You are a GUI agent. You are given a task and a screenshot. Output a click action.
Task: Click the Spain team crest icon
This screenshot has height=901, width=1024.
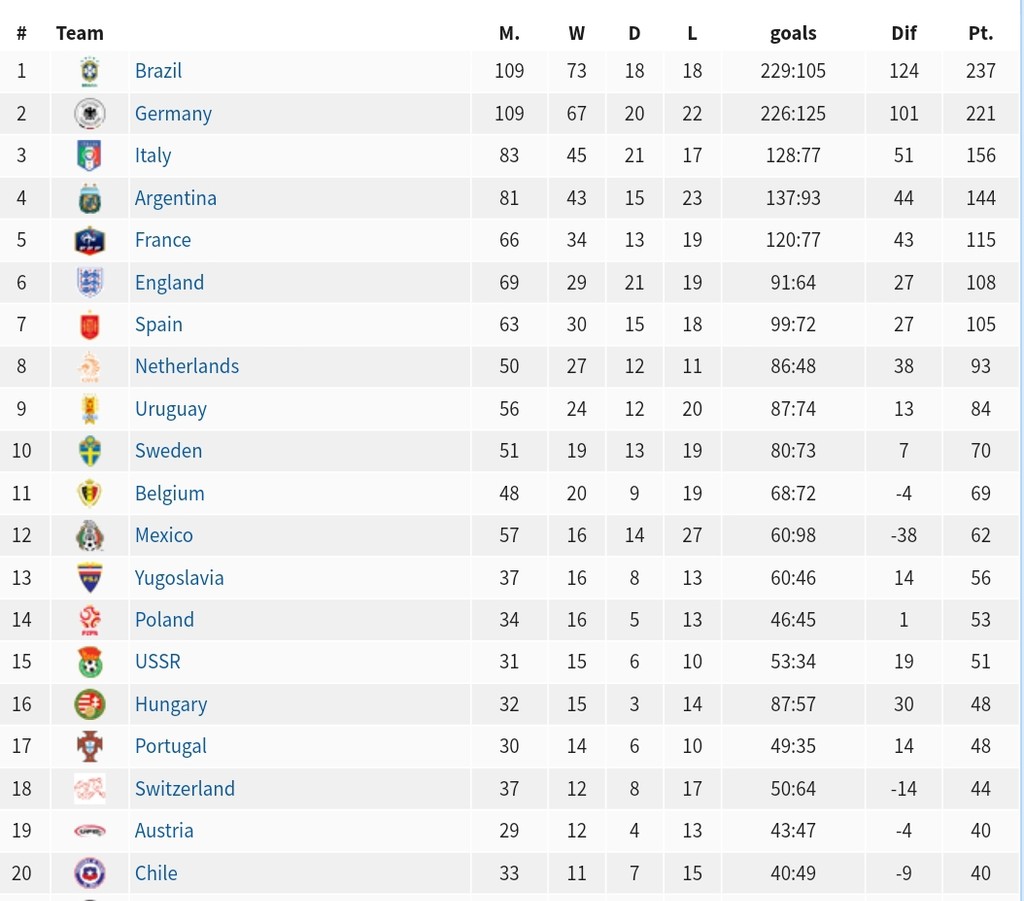coord(89,324)
